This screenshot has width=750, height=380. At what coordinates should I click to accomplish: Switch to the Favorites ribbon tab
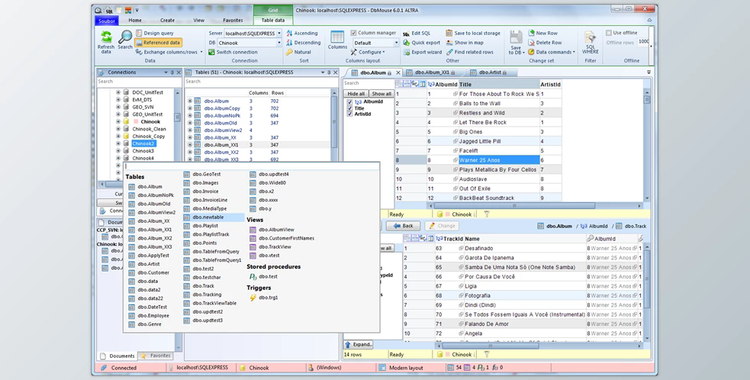tap(233, 21)
